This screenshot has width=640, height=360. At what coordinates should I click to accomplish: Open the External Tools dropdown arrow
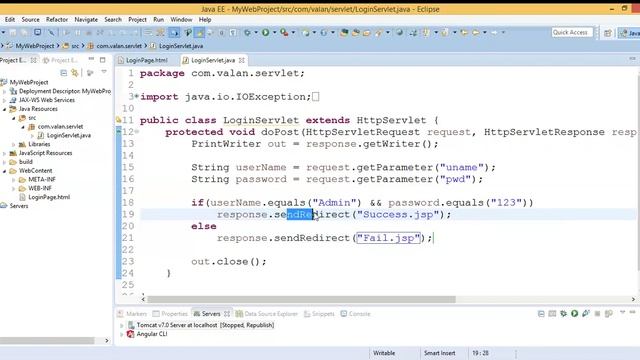[293, 32]
